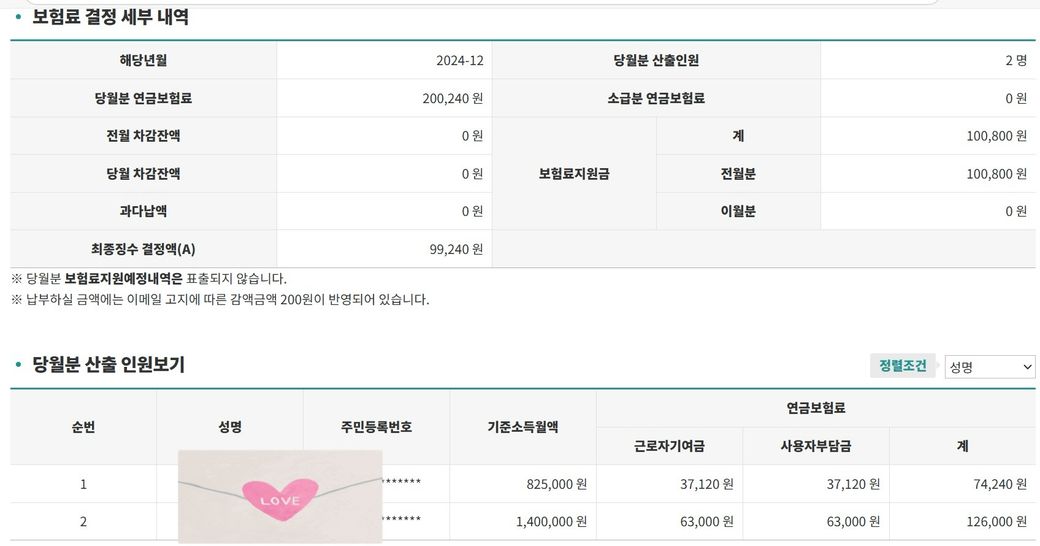The width and height of the screenshot is (1040, 546).
Task: Click the 74,240 원 total cell
Action: (x=1000, y=484)
